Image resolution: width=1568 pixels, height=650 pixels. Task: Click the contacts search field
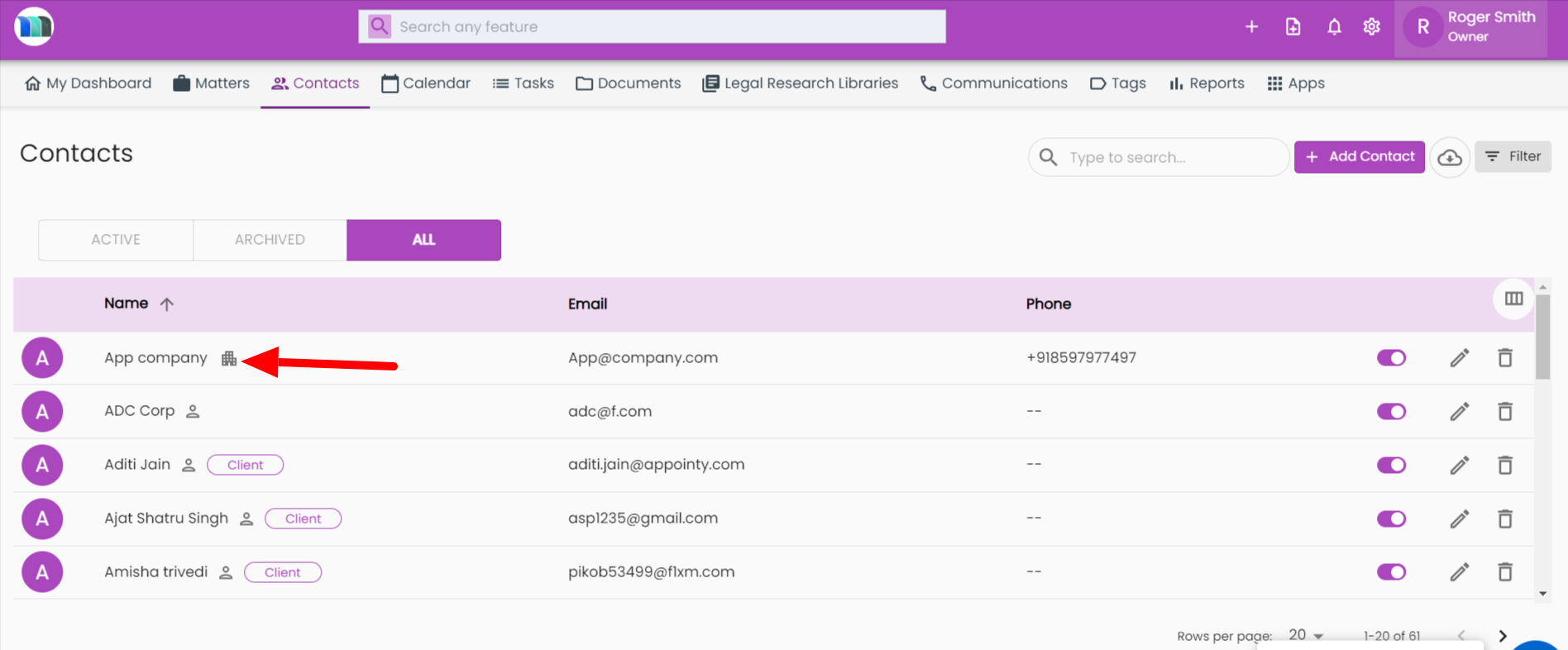pyautogui.click(x=1166, y=157)
